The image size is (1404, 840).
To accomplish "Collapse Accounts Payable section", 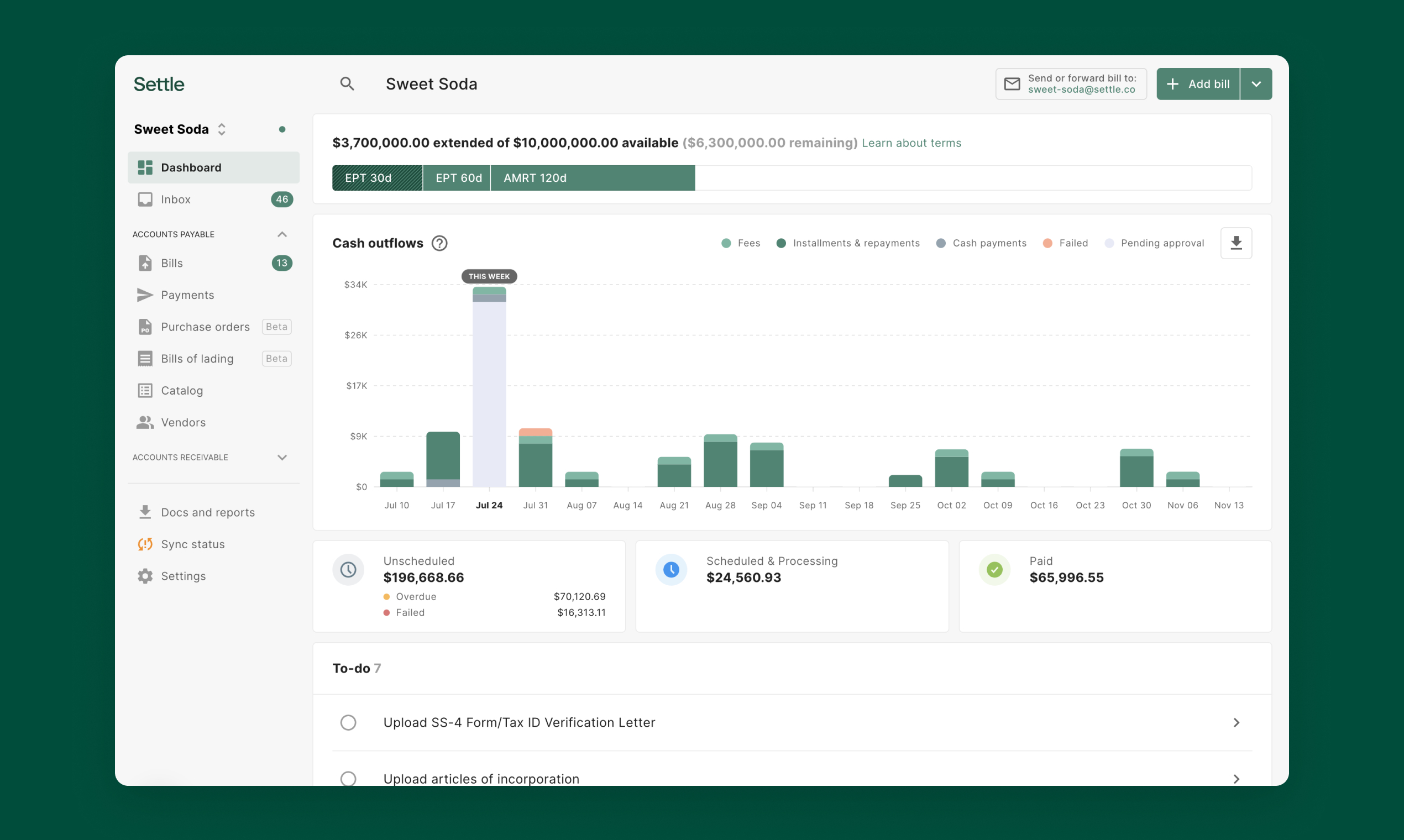I will click(x=282, y=234).
